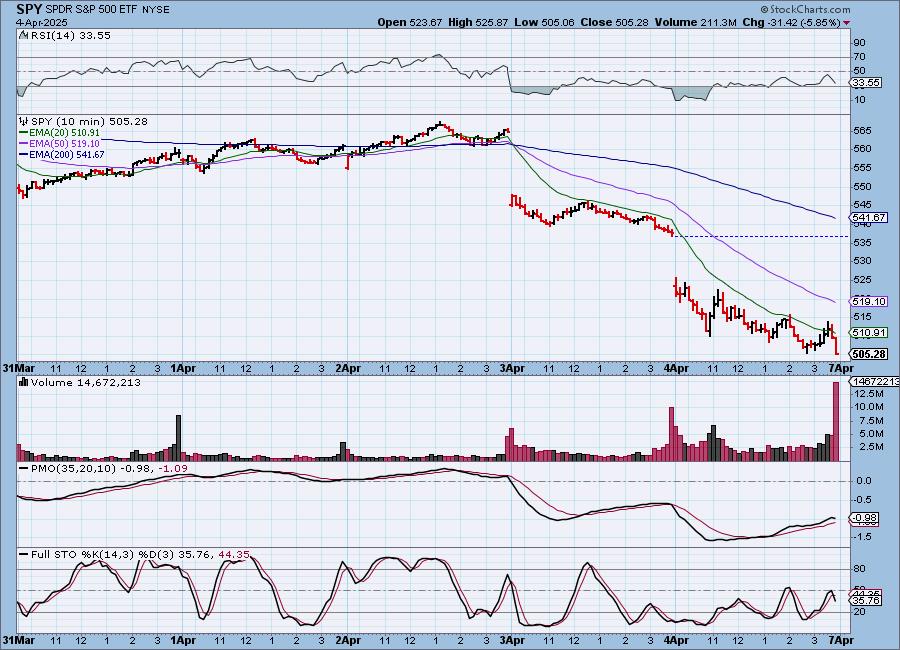Click the SPY ticker symbol in header
This screenshot has width=900, height=650.
coord(29,9)
